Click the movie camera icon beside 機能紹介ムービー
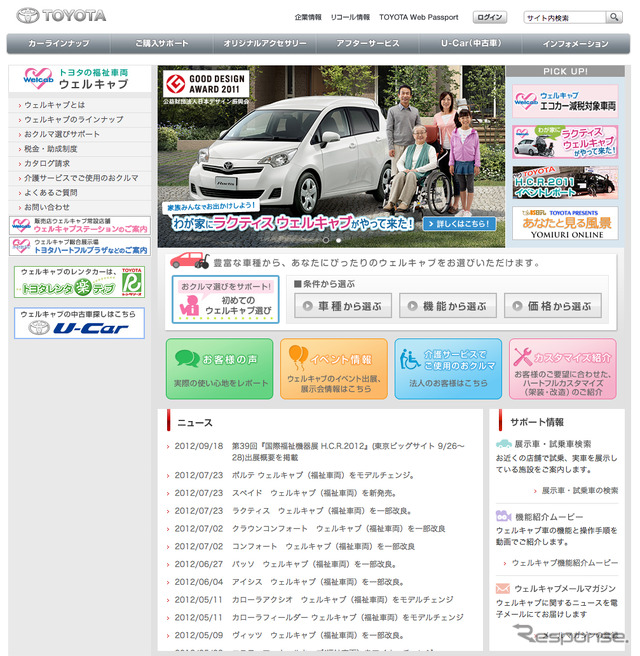The image size is (640, 656). tap(504, 516)
